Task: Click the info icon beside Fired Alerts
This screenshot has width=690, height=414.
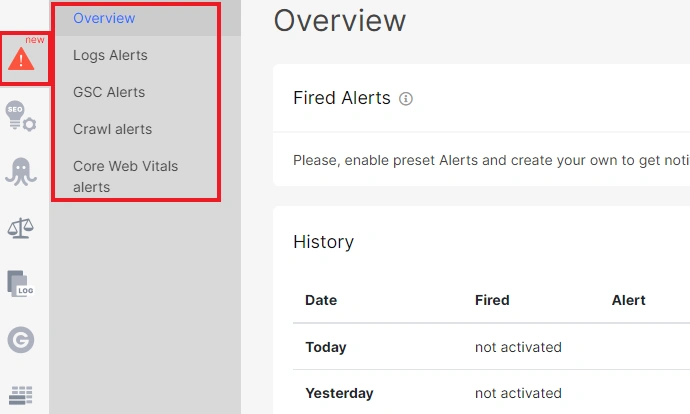Action: [x=406, y=99]
